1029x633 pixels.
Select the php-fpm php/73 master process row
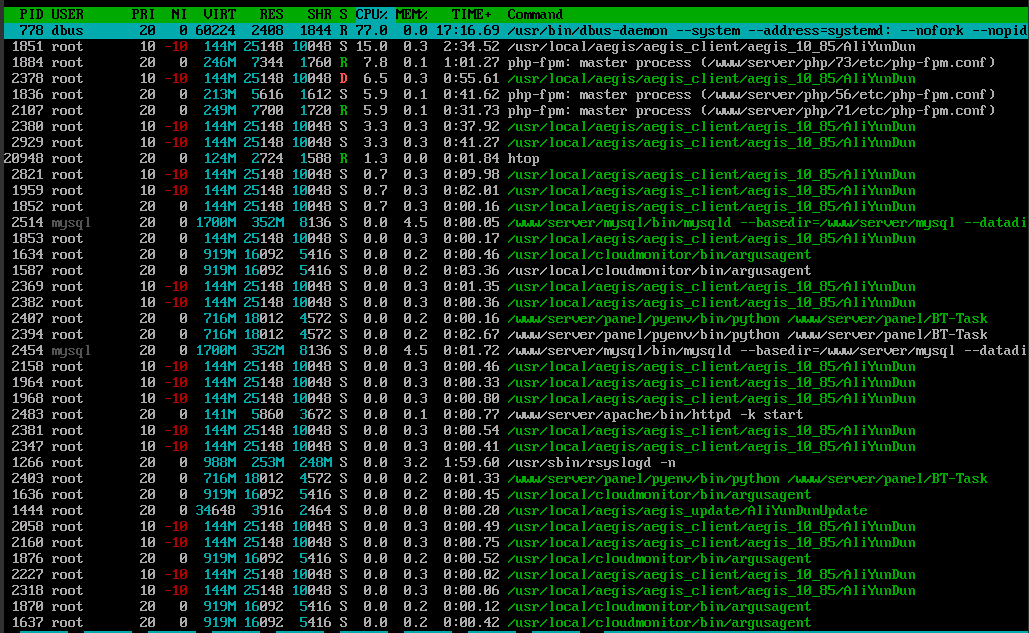pos(514,63)
